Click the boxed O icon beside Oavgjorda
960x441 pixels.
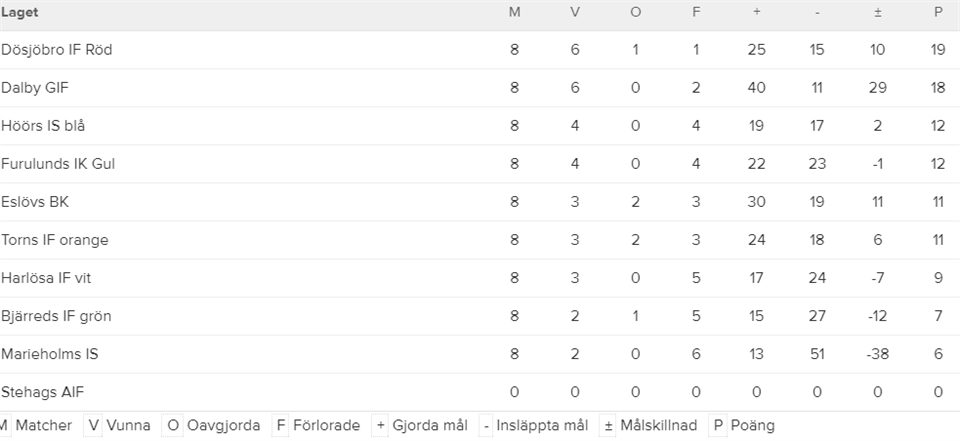coord(173,425)
